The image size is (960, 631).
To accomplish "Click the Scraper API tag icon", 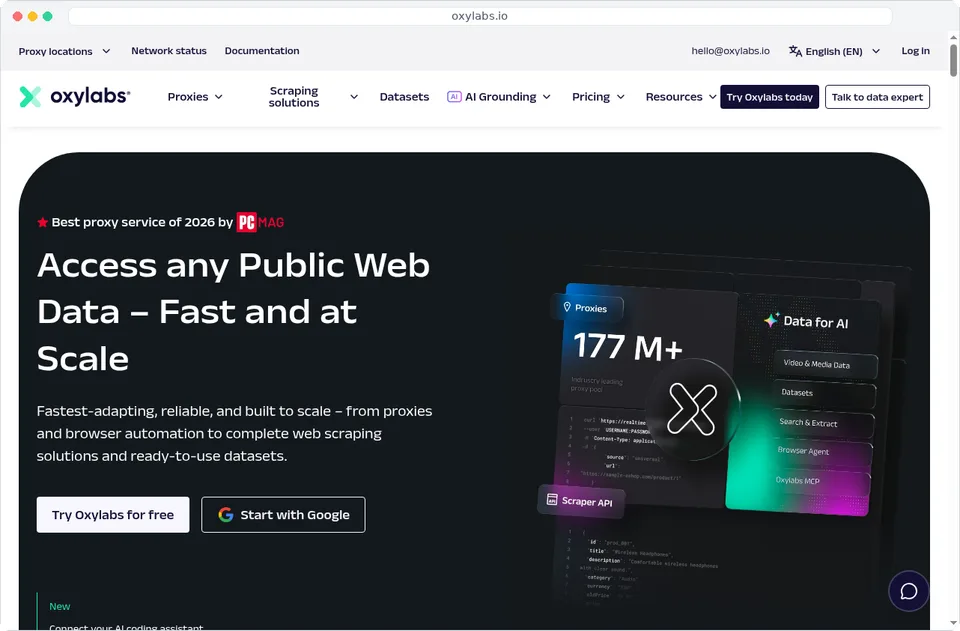I will coord(552,499).
